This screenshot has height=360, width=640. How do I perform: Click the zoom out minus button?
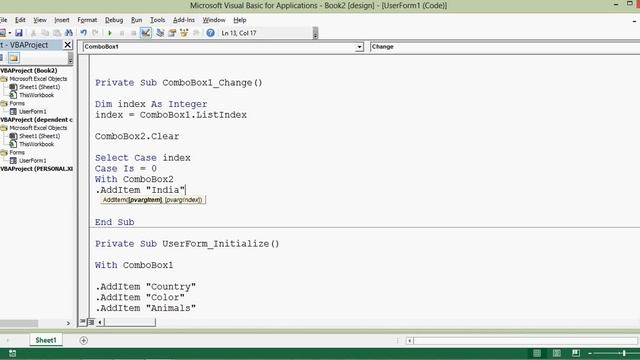[589, 353]
